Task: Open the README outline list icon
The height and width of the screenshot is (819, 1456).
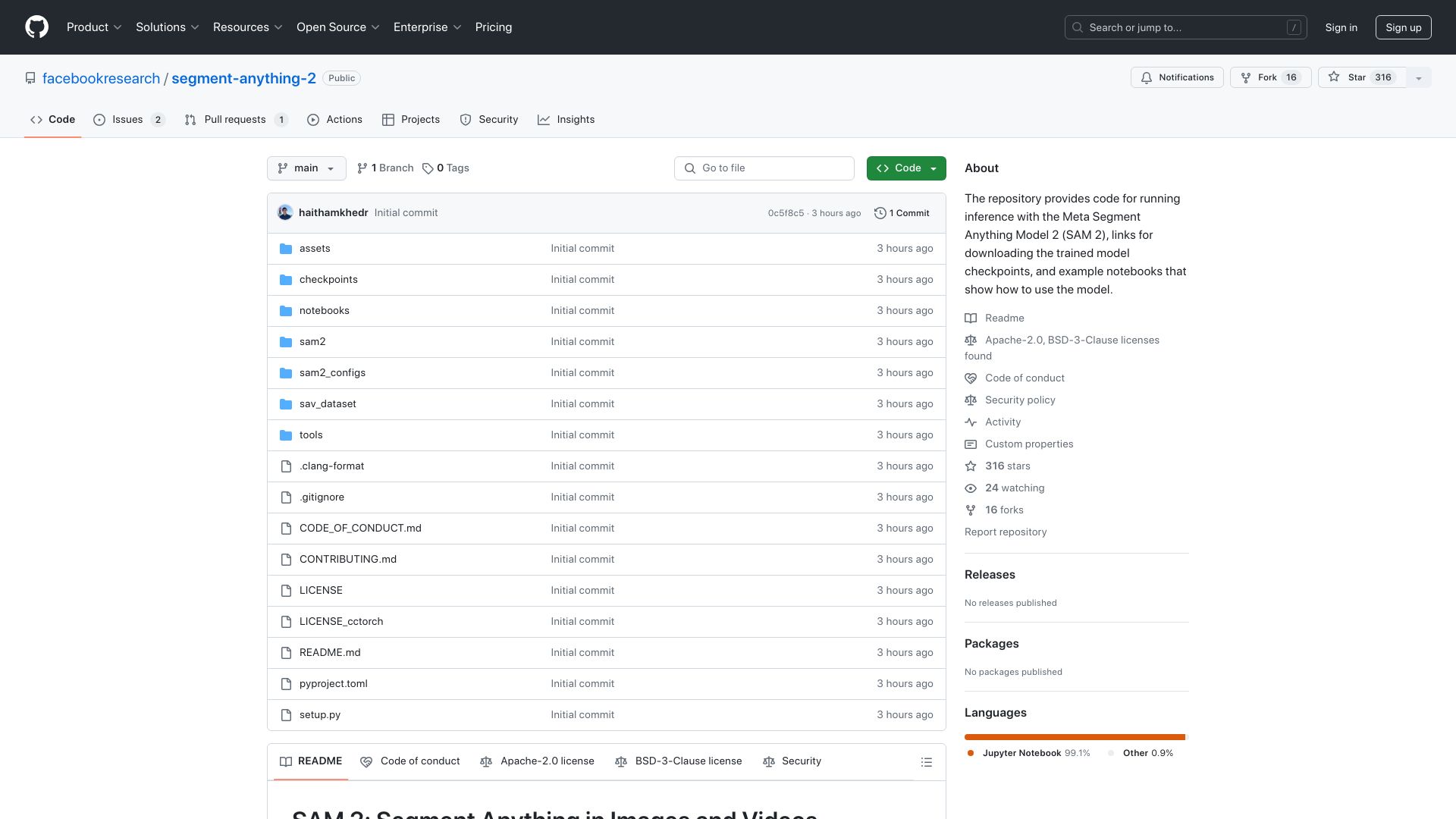Action: pos(926,762)
